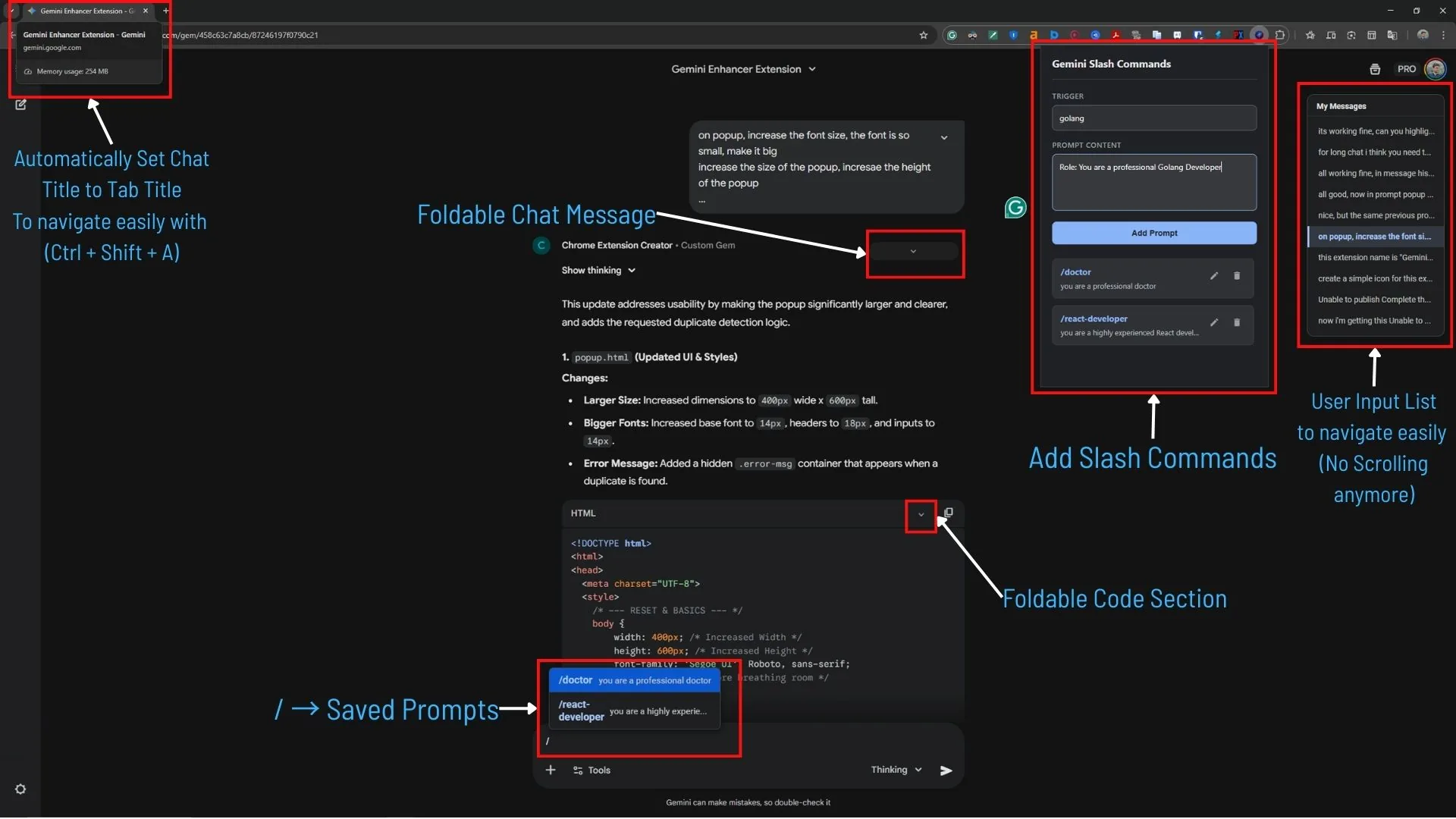Copy the HTML code block contents
The height and width of the screenshot is (819, 1456).
coord(949,513)
